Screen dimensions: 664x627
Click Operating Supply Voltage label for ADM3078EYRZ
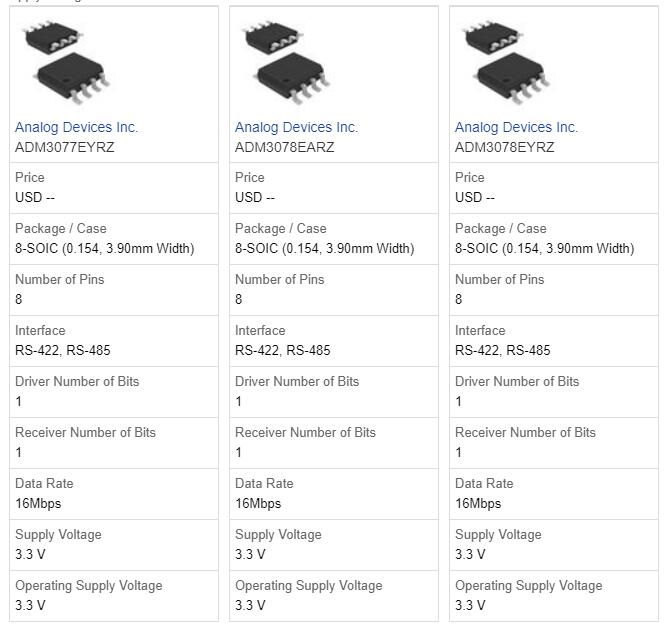528,585
